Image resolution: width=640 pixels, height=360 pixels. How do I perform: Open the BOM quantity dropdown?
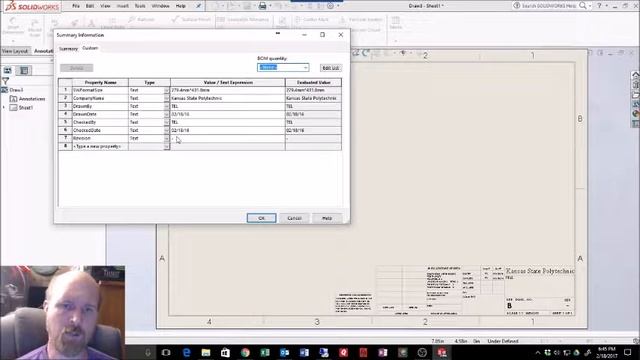[305, 67]
